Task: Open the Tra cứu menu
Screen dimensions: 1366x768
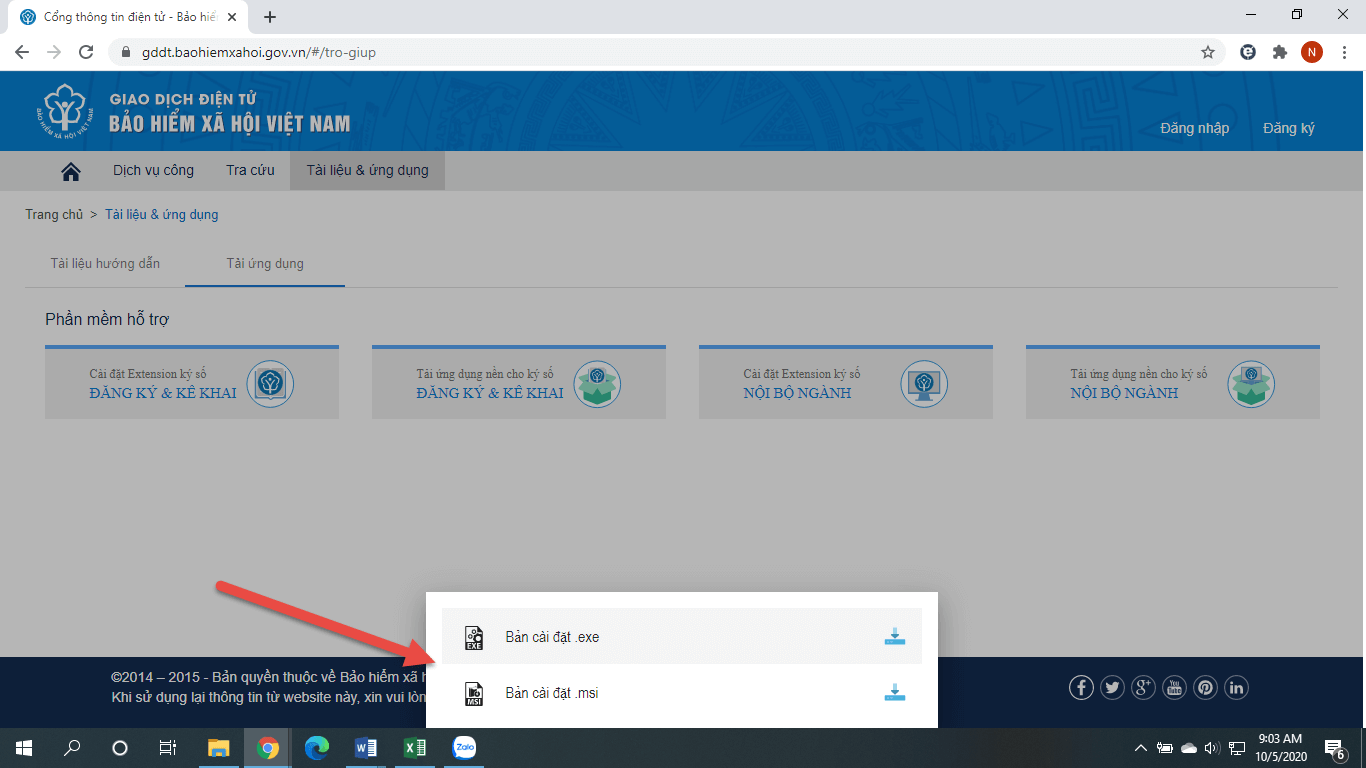Action: [250, 171]
